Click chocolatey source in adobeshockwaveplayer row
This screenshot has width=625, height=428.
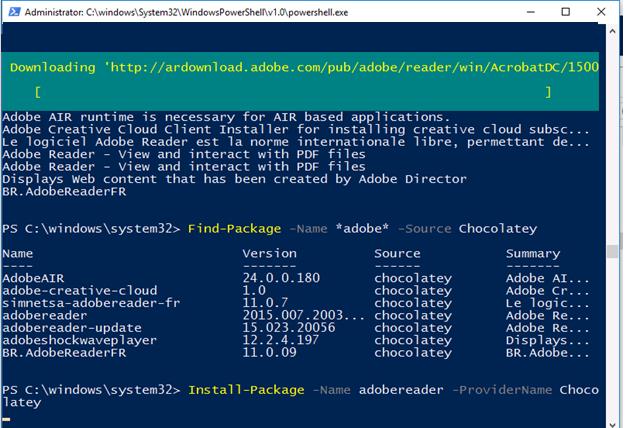click(413, 340)
